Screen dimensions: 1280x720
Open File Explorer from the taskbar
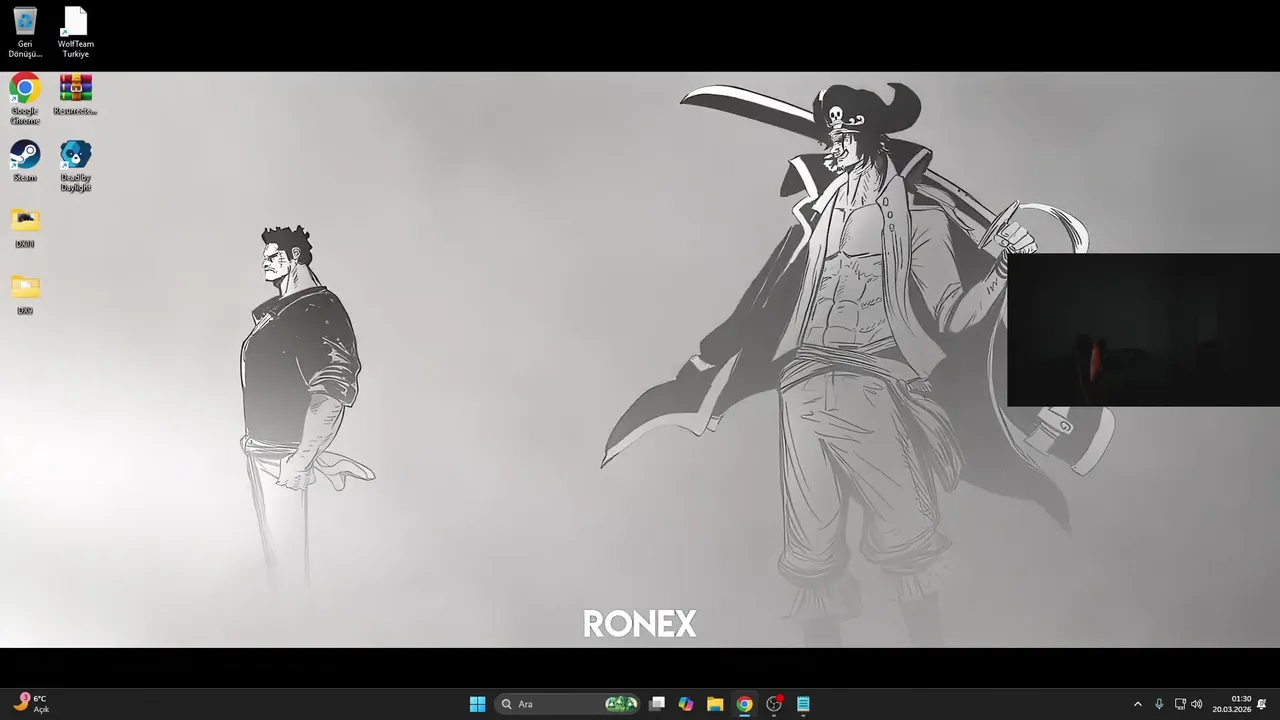click(715, 704)
